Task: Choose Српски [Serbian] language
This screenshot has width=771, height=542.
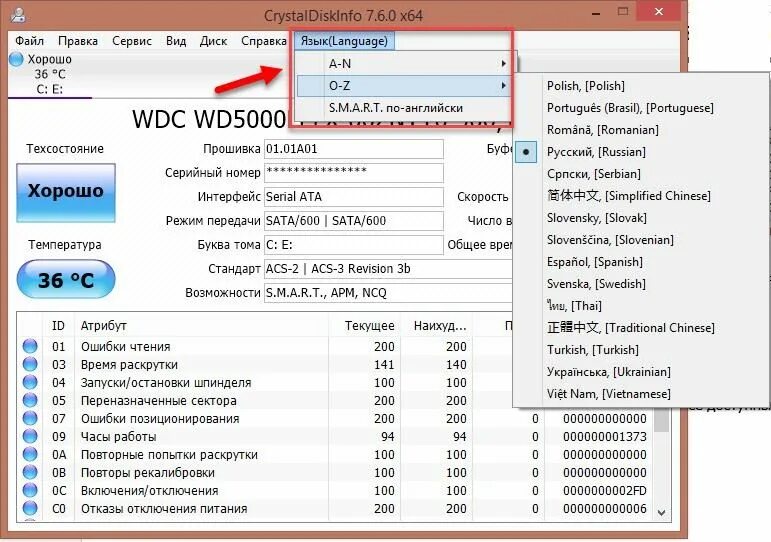Action: (642, 174)
